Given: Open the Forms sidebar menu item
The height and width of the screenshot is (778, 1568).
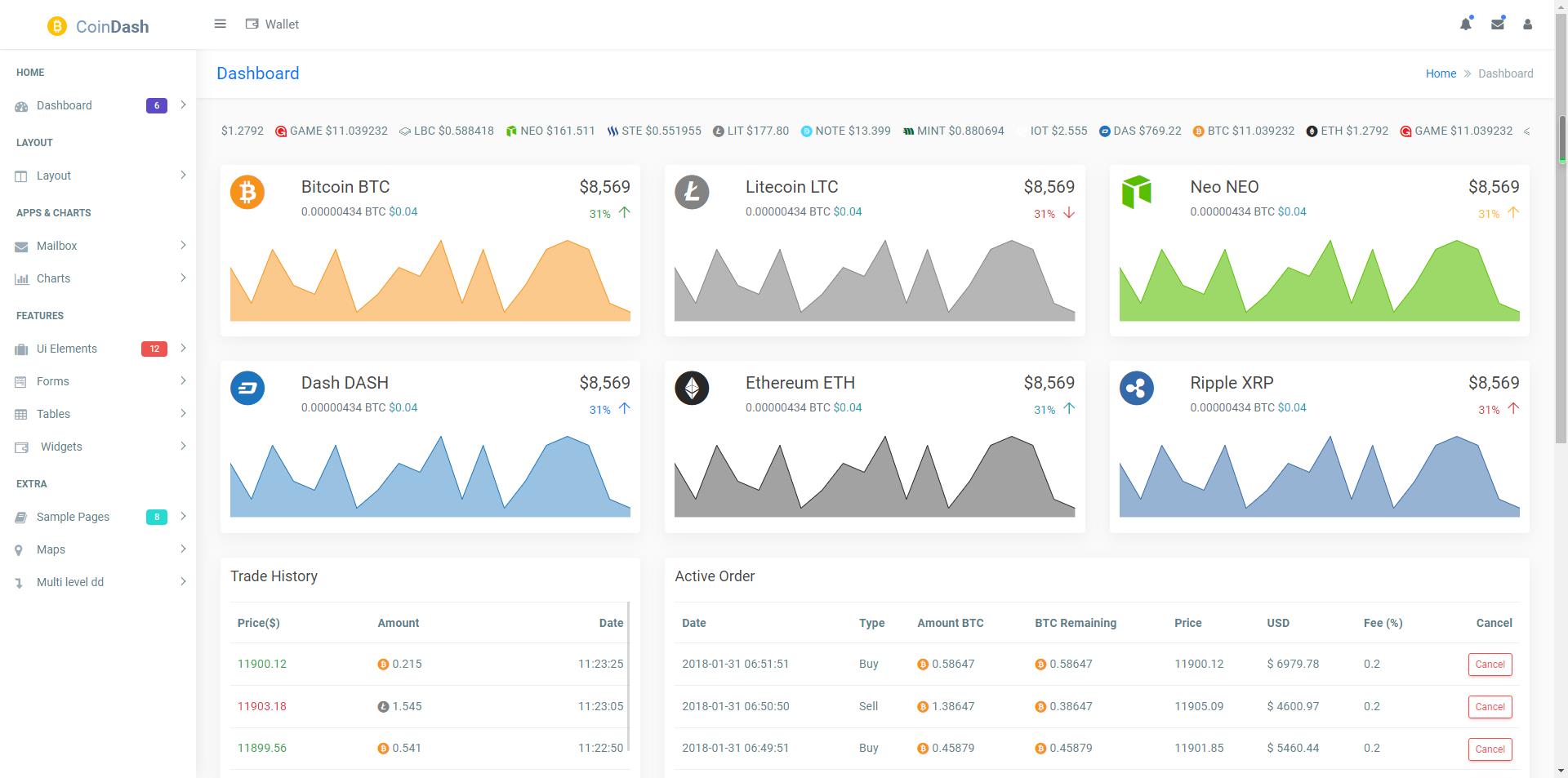Looking at the screenshot, I should [98, 381].
